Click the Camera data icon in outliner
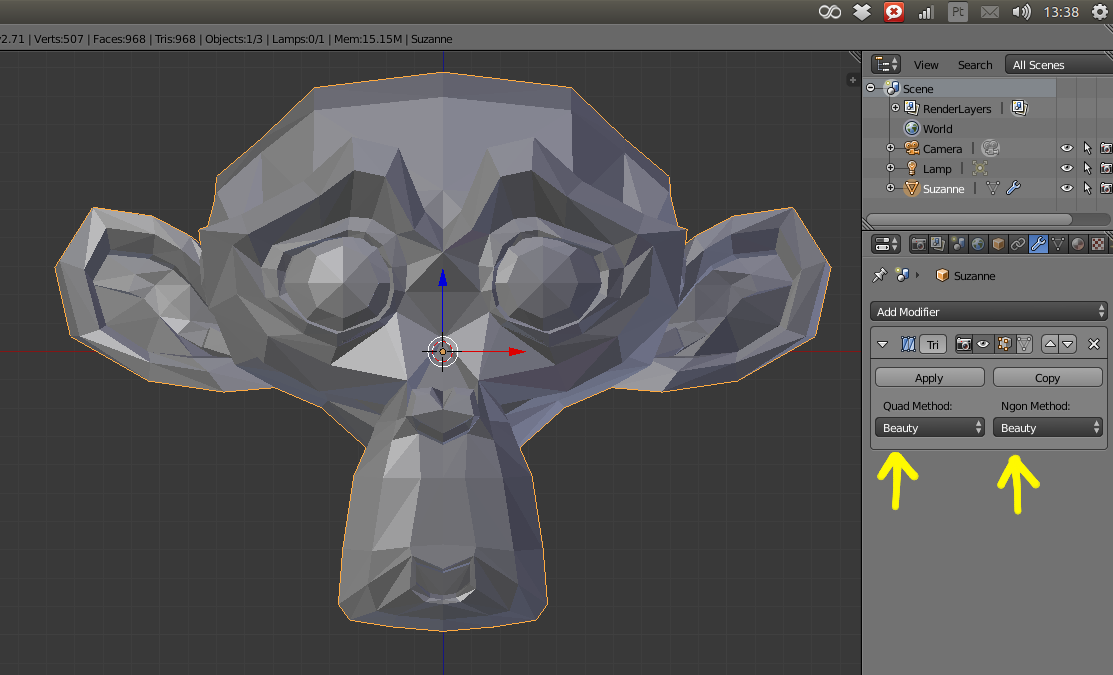 click(x=990, y=148)
